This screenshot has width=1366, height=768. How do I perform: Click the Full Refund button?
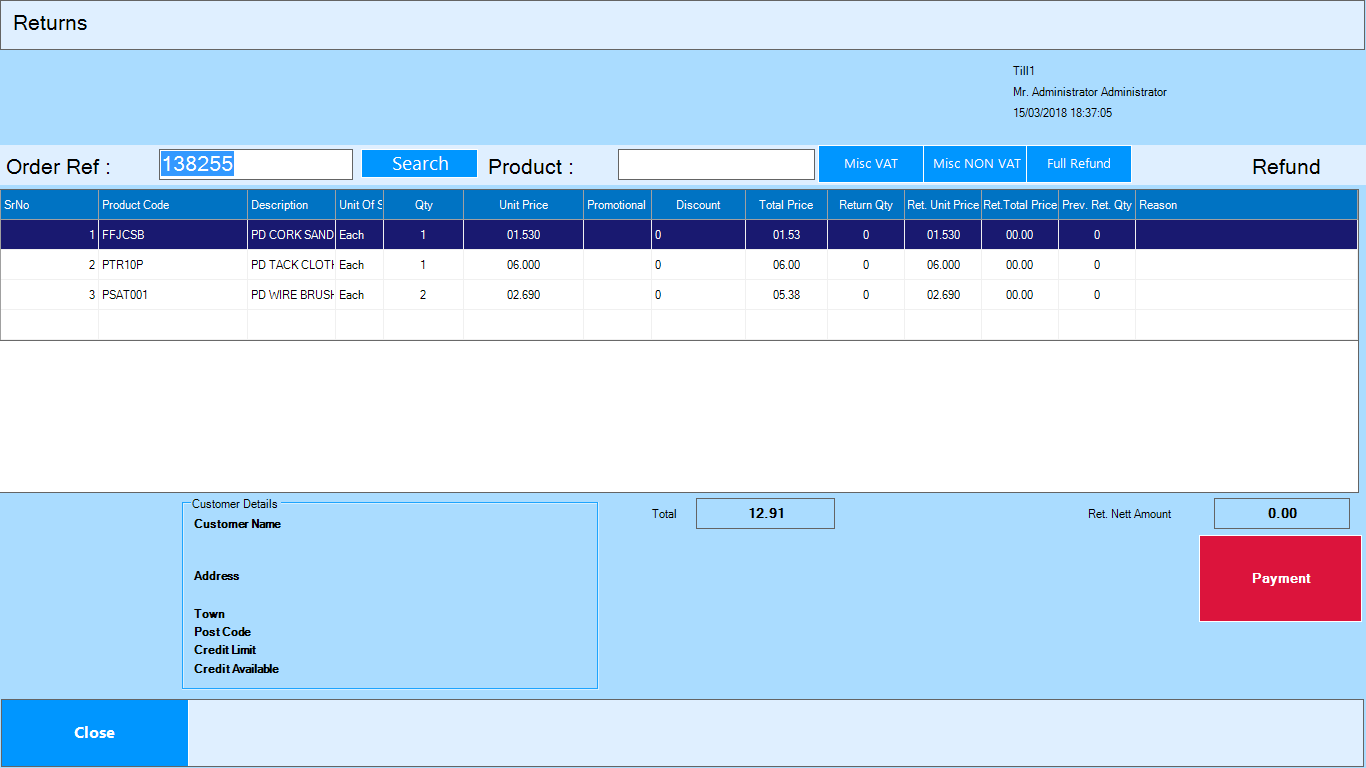(1078, 164)
